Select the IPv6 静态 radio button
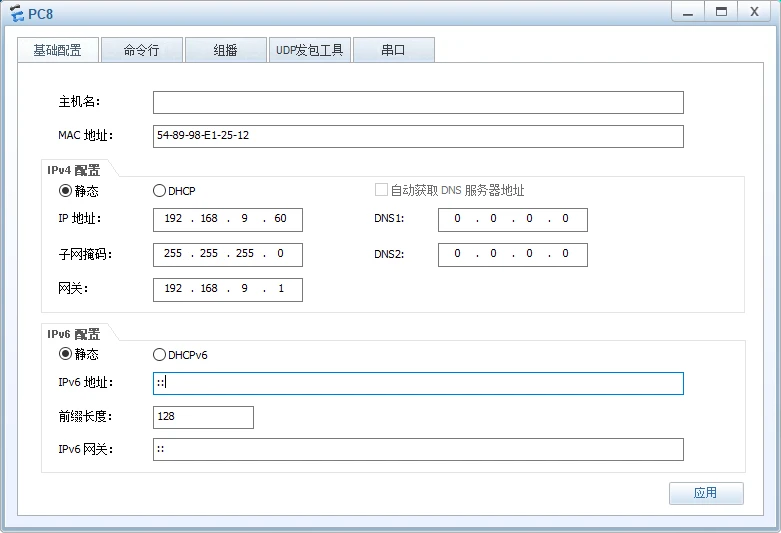 66,354
